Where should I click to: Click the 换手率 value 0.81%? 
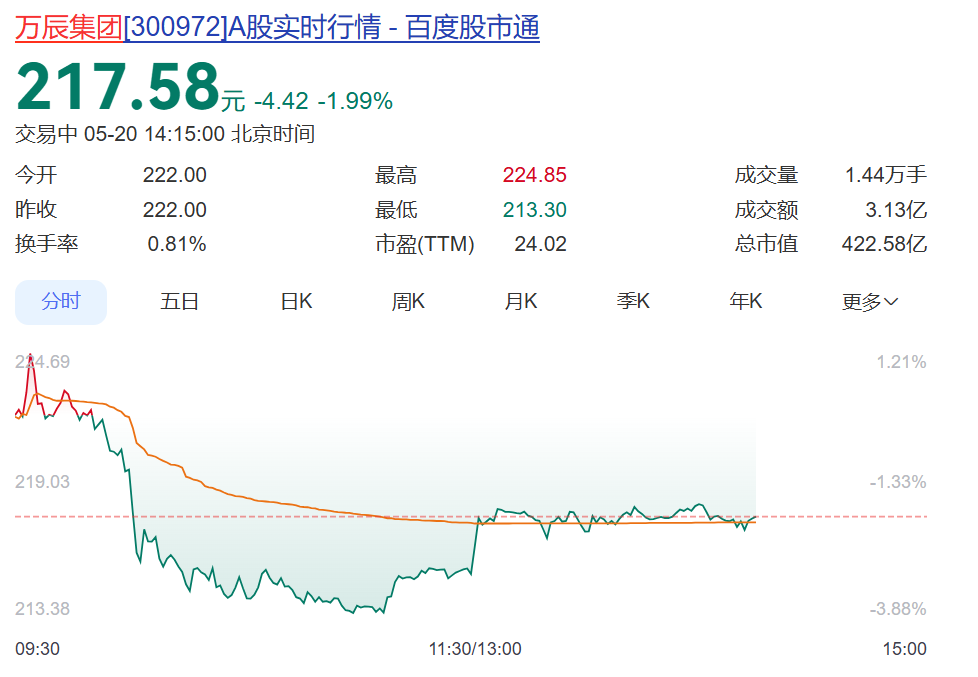pyautogui.click(x=177, y=244)
